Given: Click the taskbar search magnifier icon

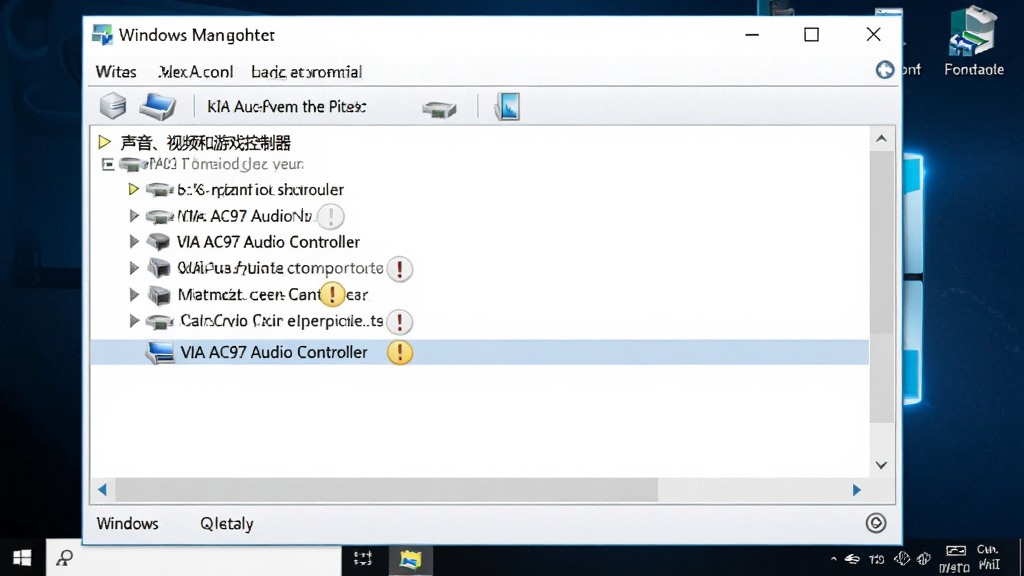Looking at the screenshot, I should point(64,558).
